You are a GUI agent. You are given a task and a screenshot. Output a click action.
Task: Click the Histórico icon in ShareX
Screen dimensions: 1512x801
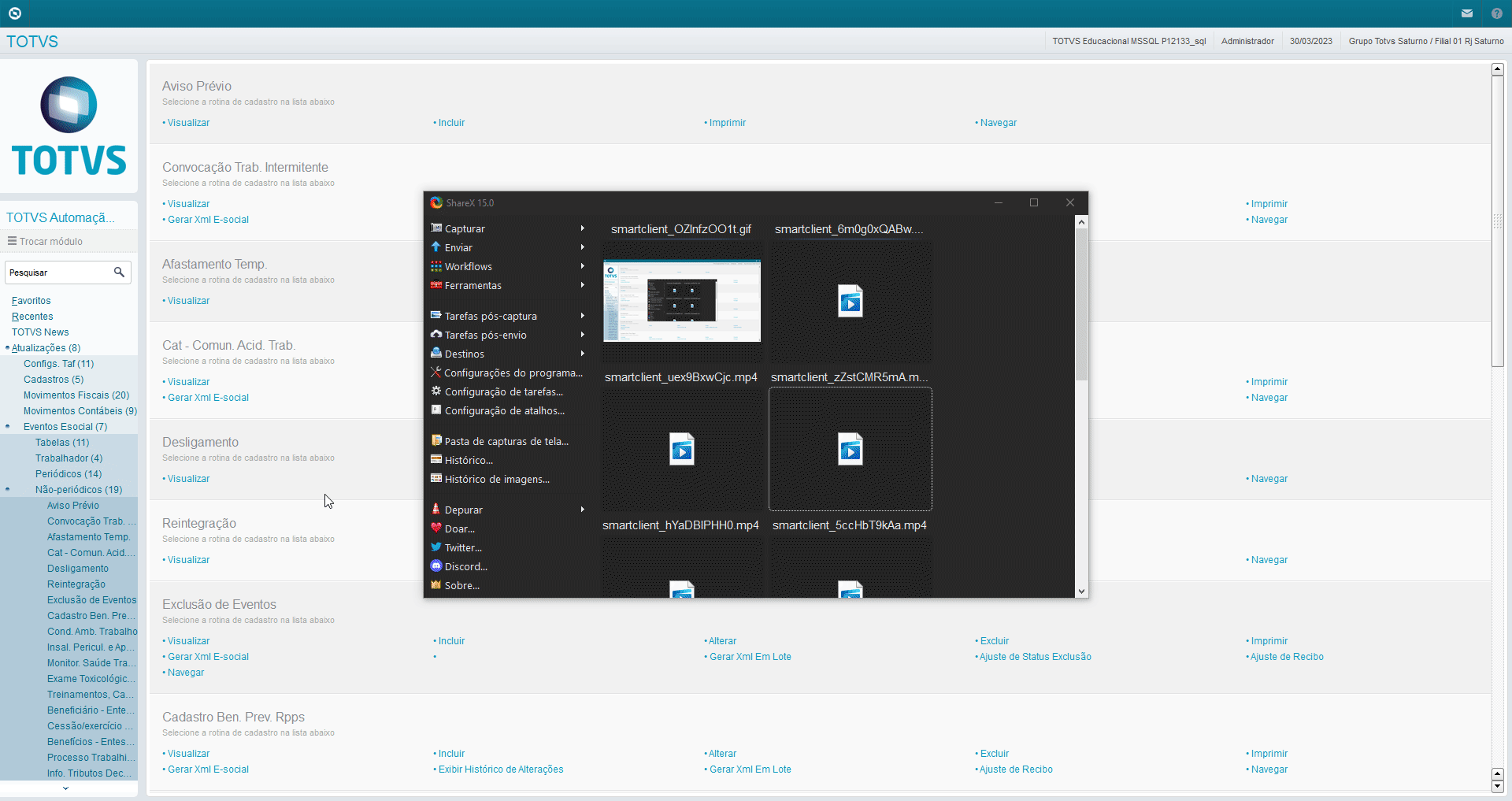click(435, 459)
